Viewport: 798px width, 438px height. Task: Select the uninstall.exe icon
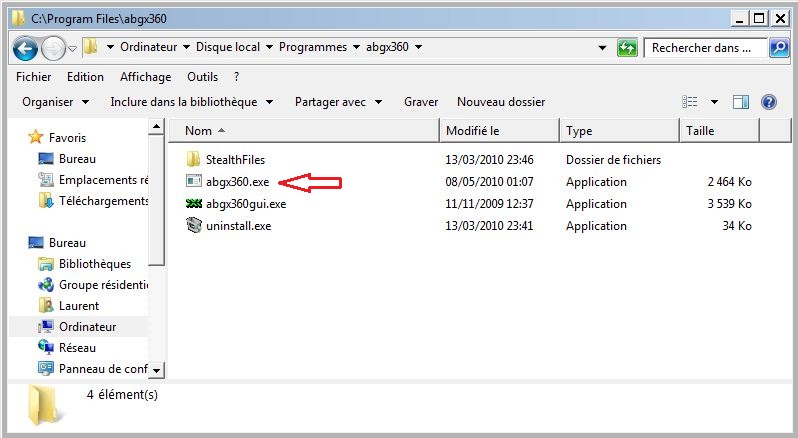194,225
